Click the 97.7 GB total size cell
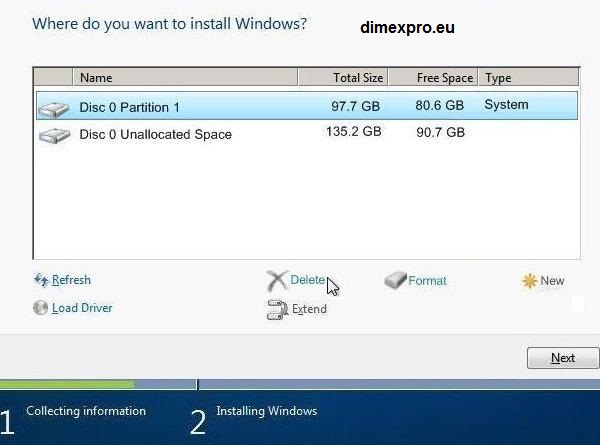Viewport: 600px width, 445px height. (x=355, y=106)
